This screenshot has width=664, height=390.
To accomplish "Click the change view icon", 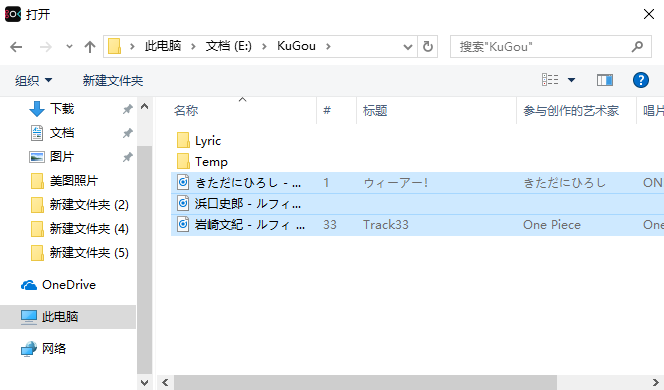I will pyautogui.click(x=550, y=80).
